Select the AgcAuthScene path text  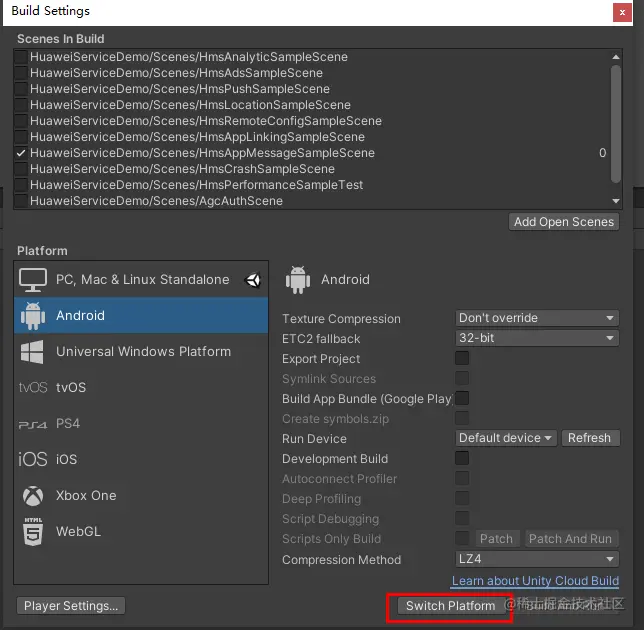(x=156, y=201)
